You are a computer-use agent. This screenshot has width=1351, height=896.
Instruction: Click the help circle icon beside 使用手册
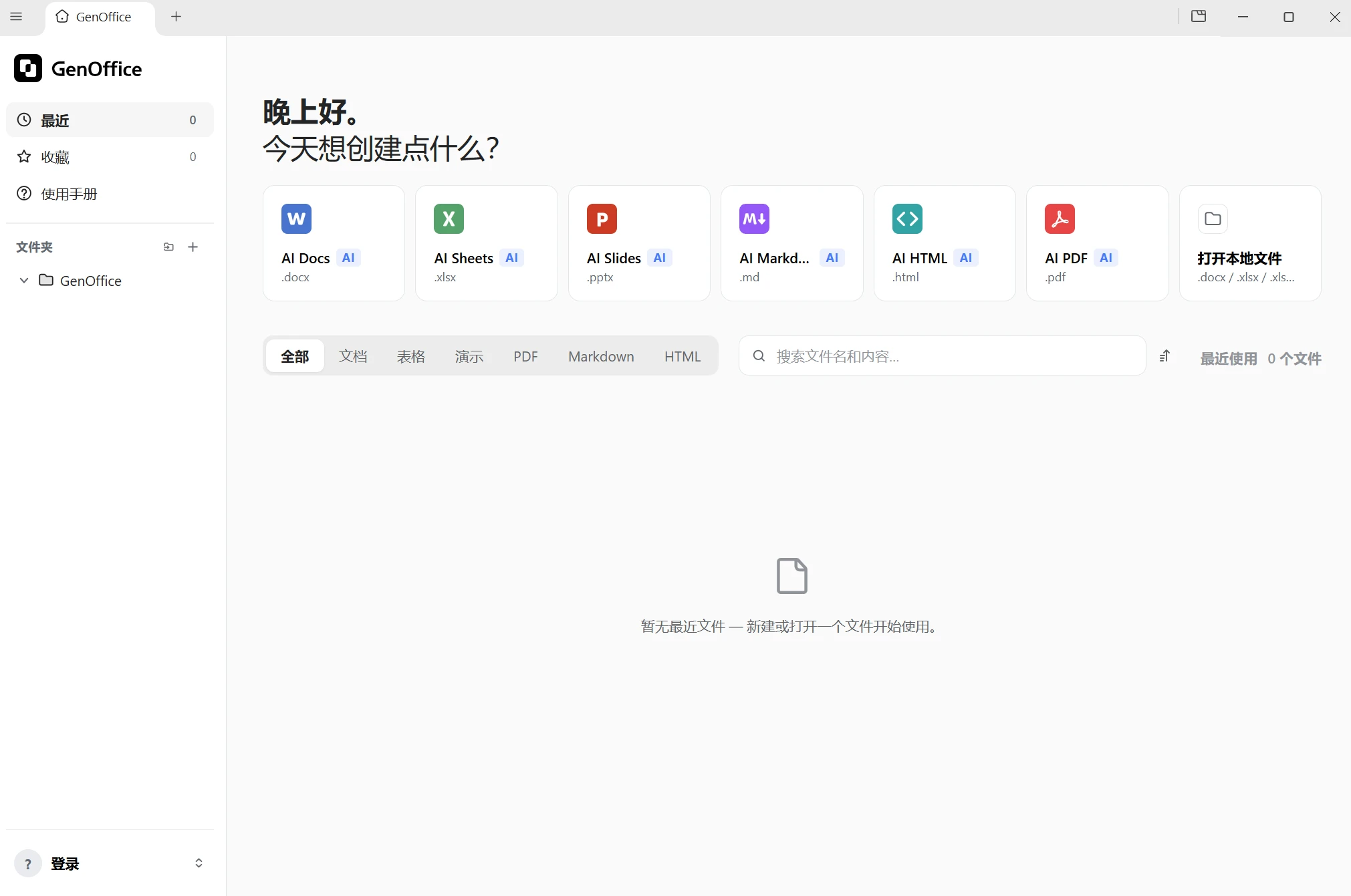24,194
